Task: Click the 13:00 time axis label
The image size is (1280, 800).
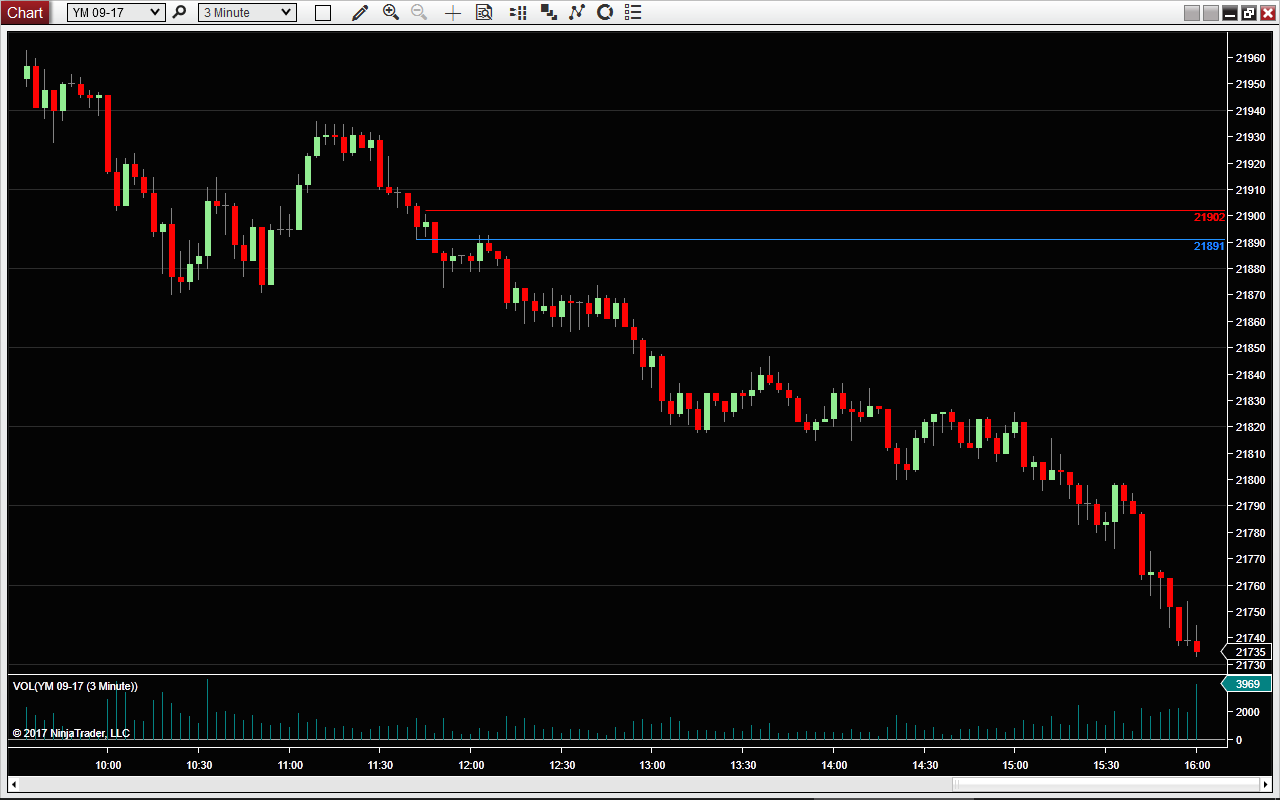Action: (x=652, y=765)
